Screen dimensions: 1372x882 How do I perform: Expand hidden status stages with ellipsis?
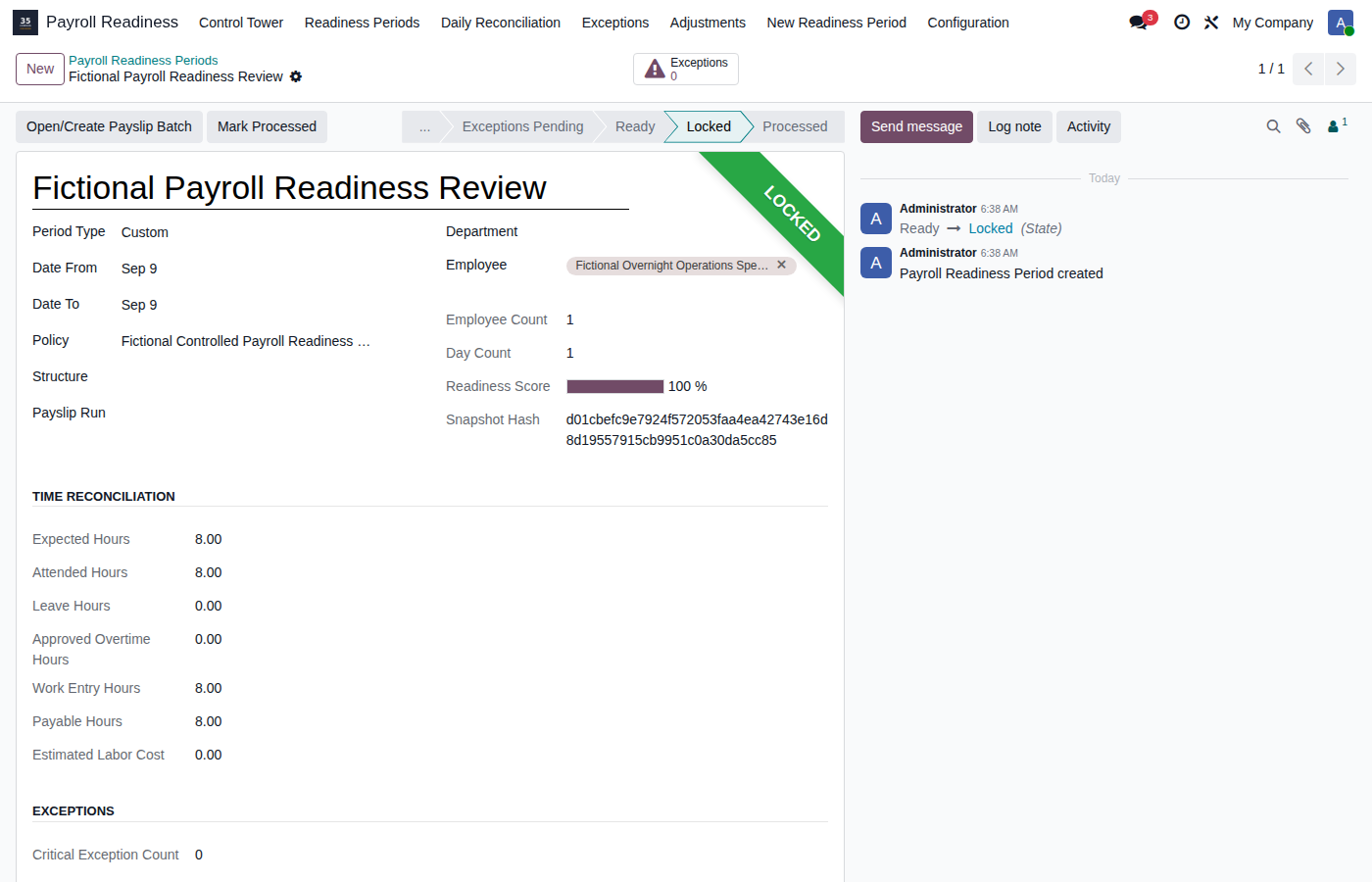pyautogui.click(x=424, y=126)
